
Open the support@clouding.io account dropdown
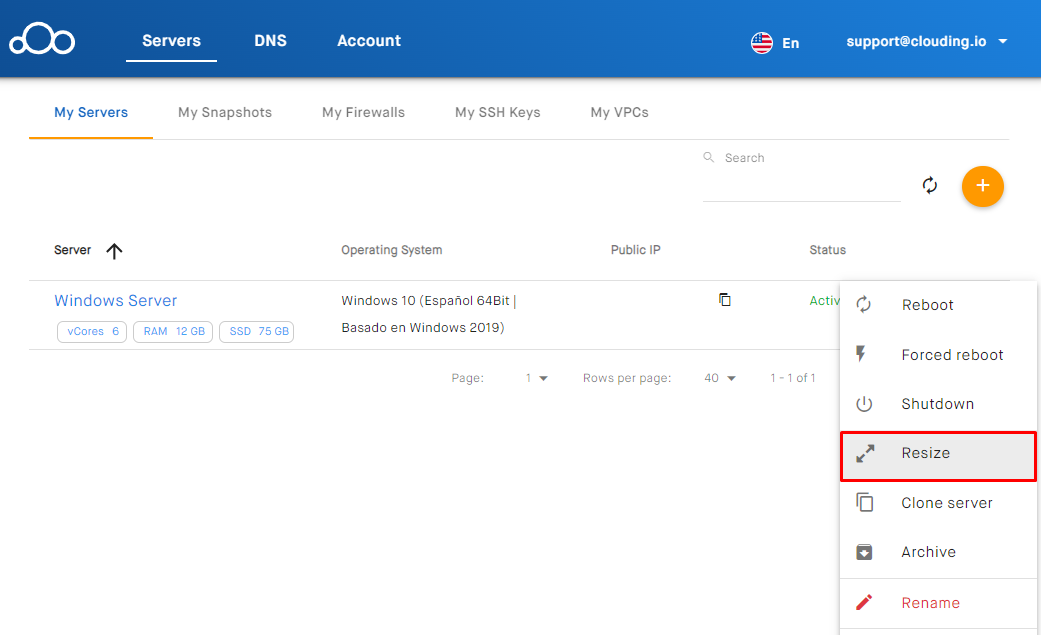click(926, 42)
